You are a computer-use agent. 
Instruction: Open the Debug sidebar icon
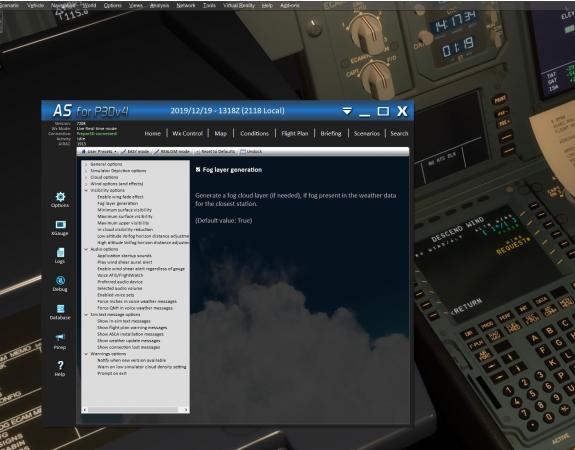pyautogui.click(x=60, y=281)
